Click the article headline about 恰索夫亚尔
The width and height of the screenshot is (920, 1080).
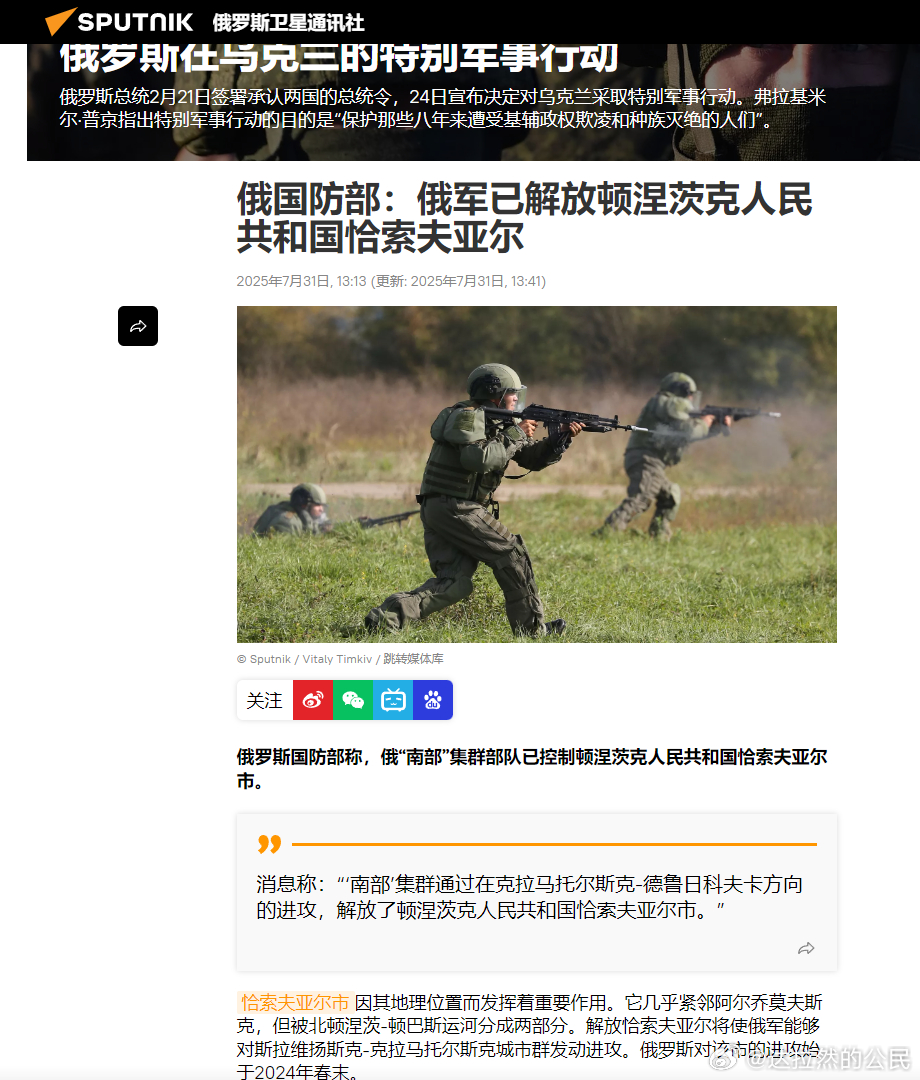pyautogui.click(x=524, y=218)
